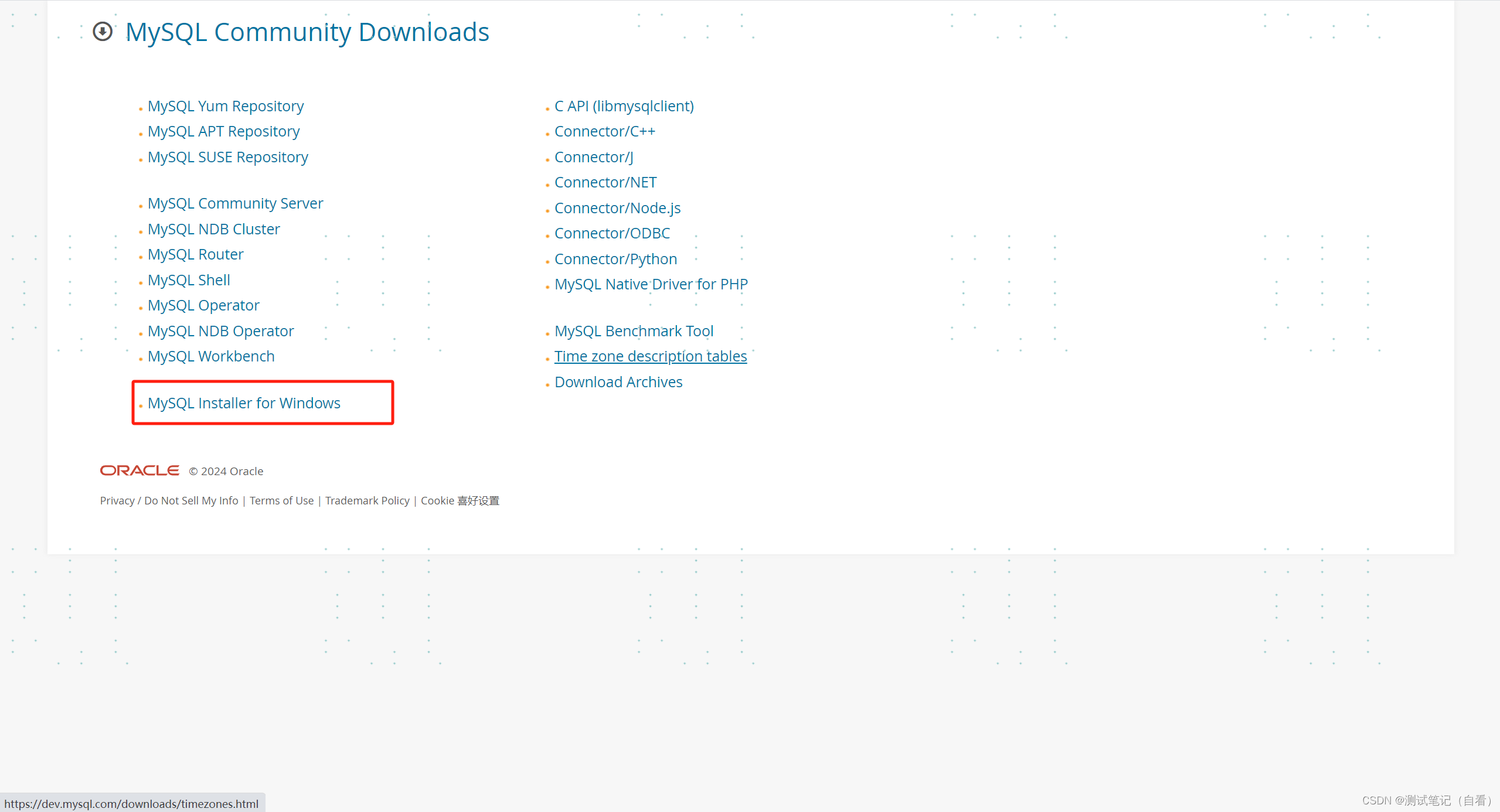This screenshot has width=1500, height=812.
Task: Open MySQL Installer for Windows
Action: click(244, 402)
